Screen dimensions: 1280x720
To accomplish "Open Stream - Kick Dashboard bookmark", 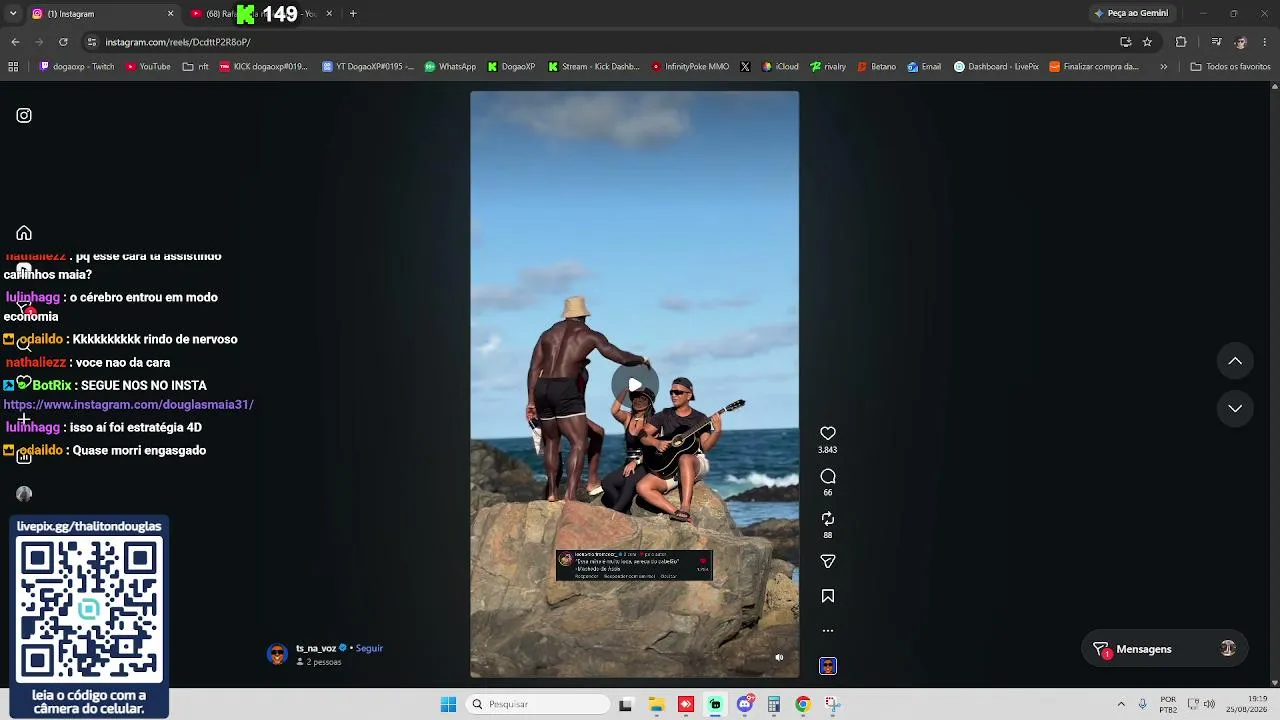I will (x=594, y=67).
